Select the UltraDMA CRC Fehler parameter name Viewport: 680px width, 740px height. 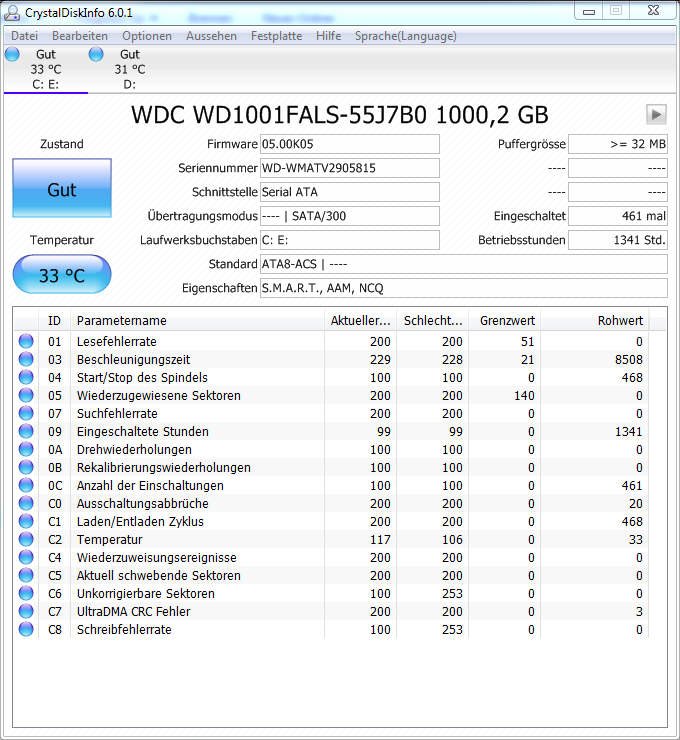tap(134, 612)
